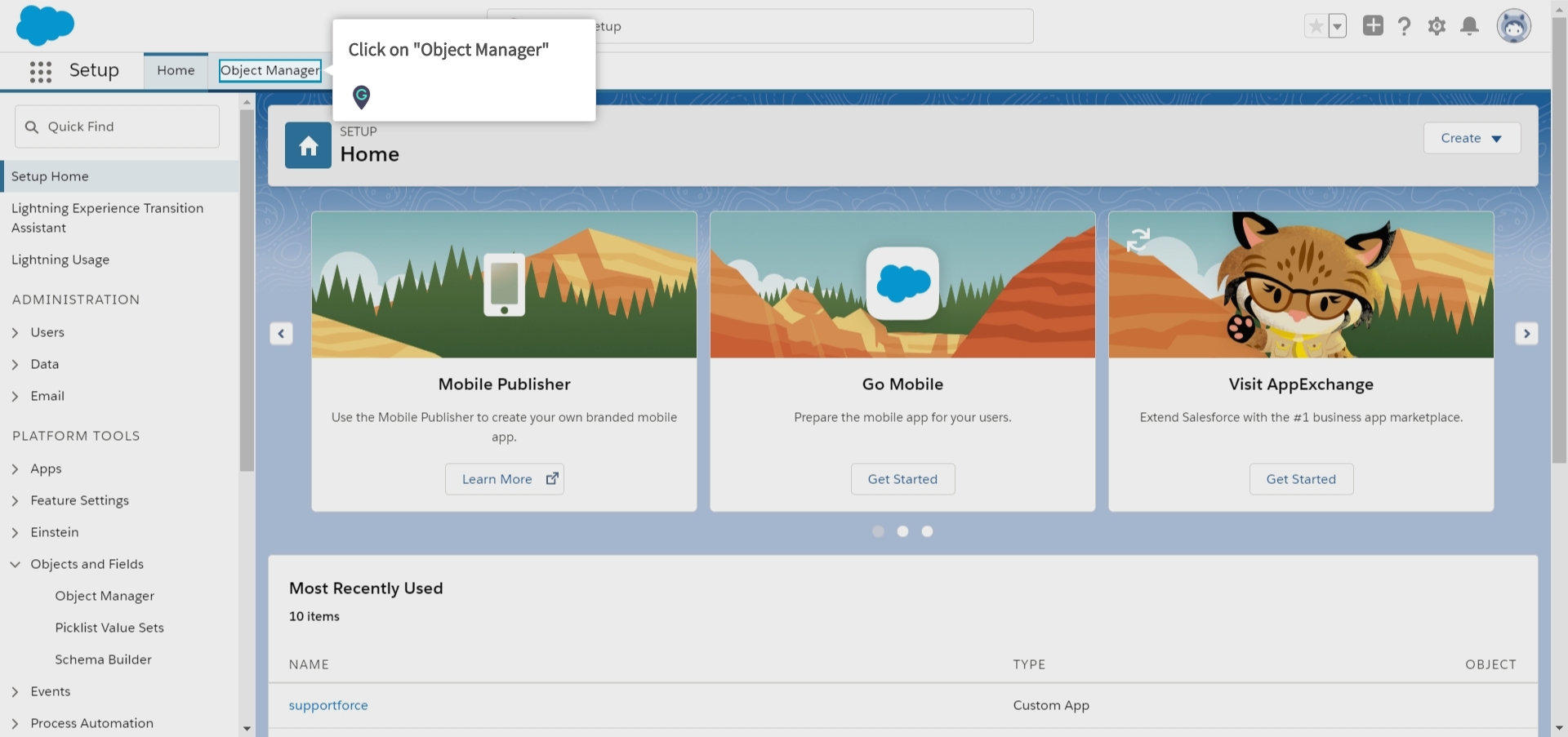Screen dimensions: 1568x737
Task: Select the first carousel indicator dot
Action: [878, 531]
